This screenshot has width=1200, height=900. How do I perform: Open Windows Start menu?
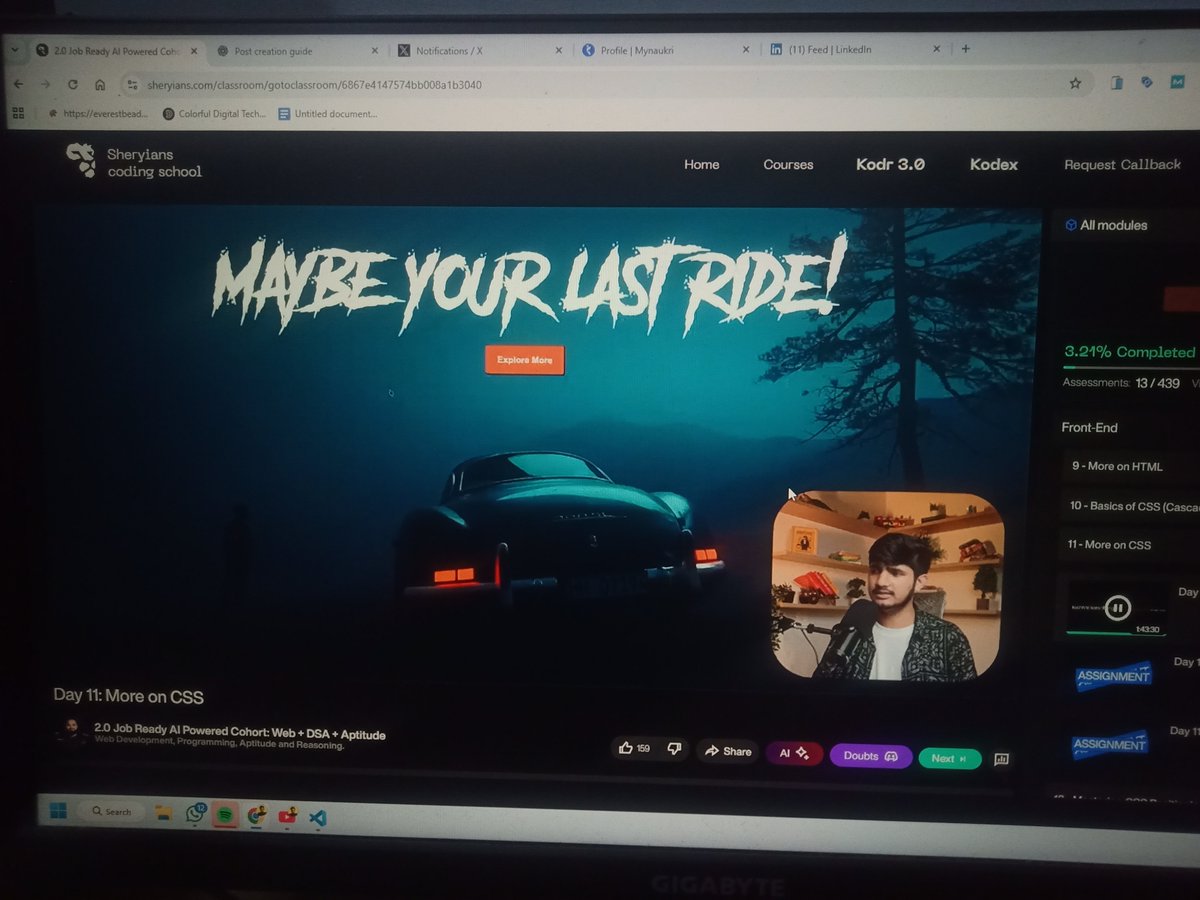click(57, 810)
